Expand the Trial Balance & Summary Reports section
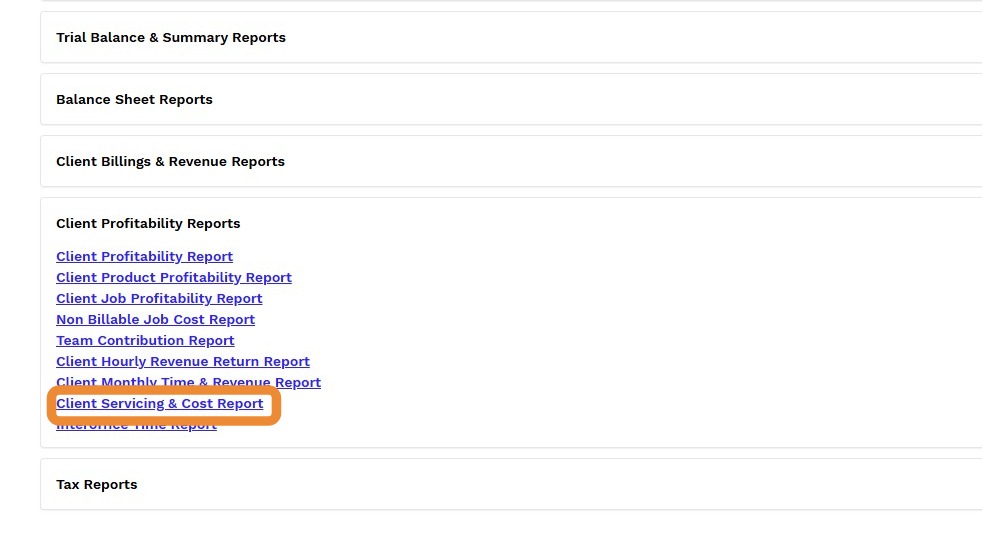This screenshot has width=982, height=549. 171,38
